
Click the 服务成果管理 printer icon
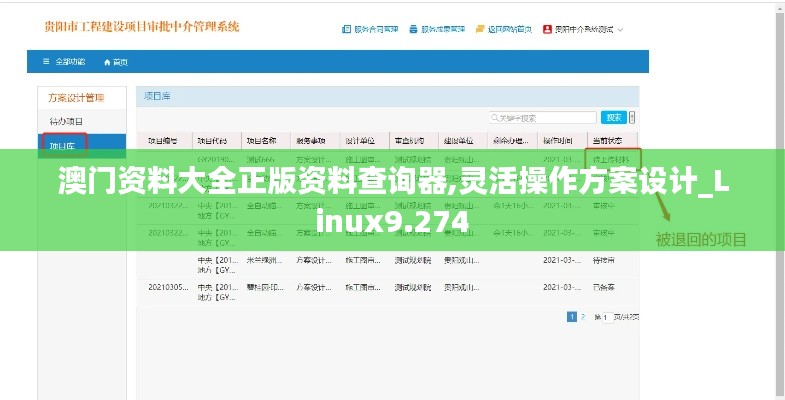412,30
